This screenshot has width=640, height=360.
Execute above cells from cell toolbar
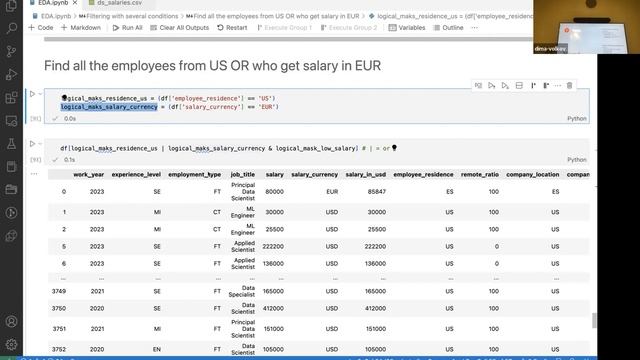coord(491,85)
